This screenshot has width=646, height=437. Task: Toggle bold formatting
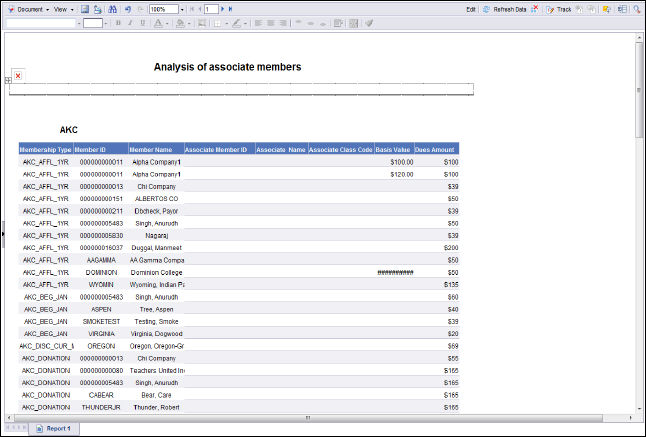point(117,22)
